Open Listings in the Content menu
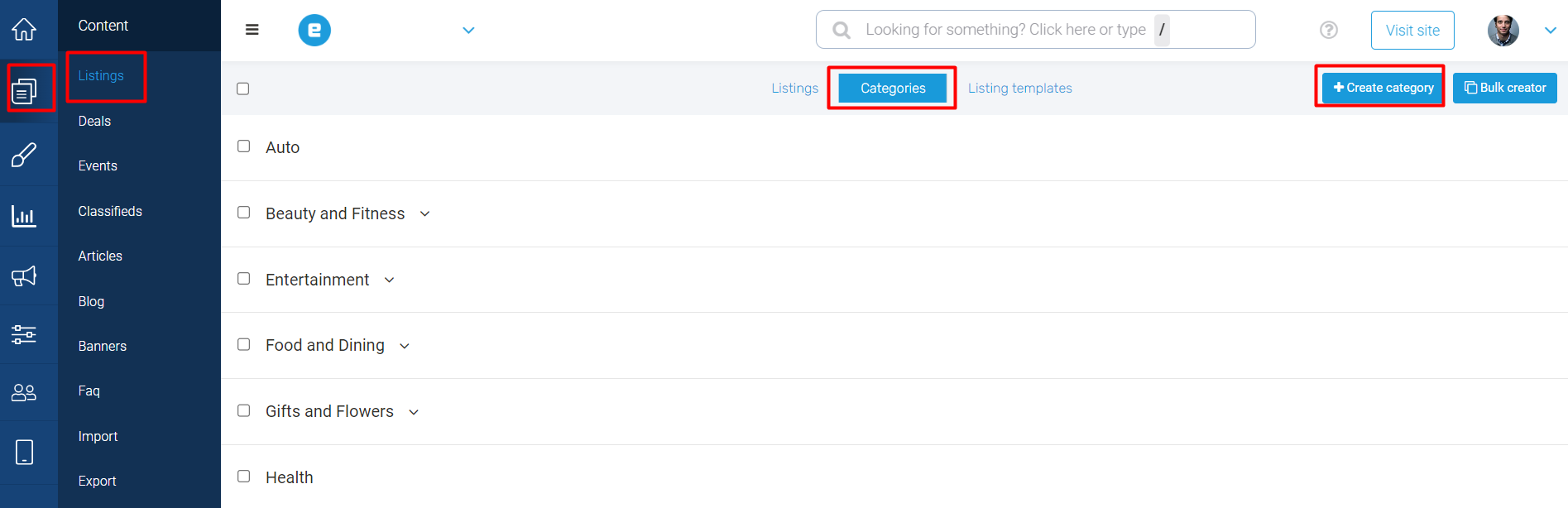1568x508 pixels. pyautogui.click(x=101, y=75)
